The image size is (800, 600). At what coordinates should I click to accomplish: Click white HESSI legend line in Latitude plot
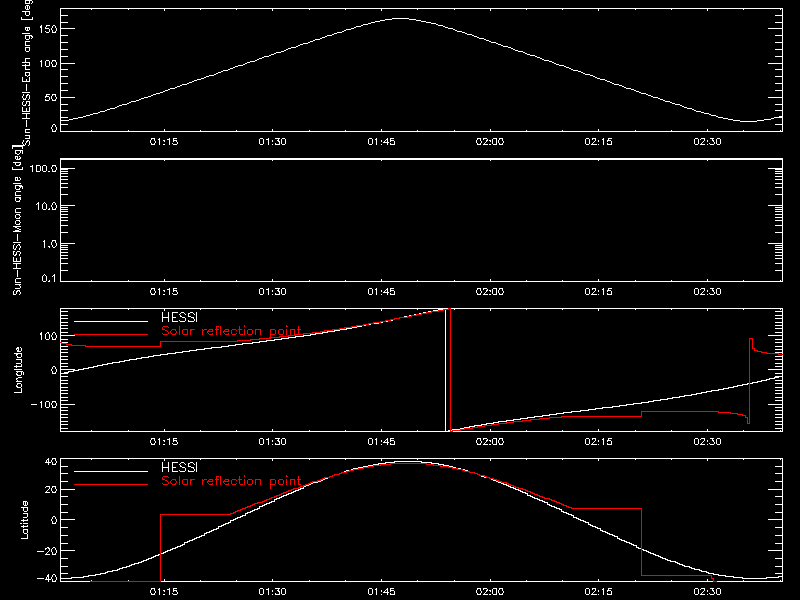111,471
